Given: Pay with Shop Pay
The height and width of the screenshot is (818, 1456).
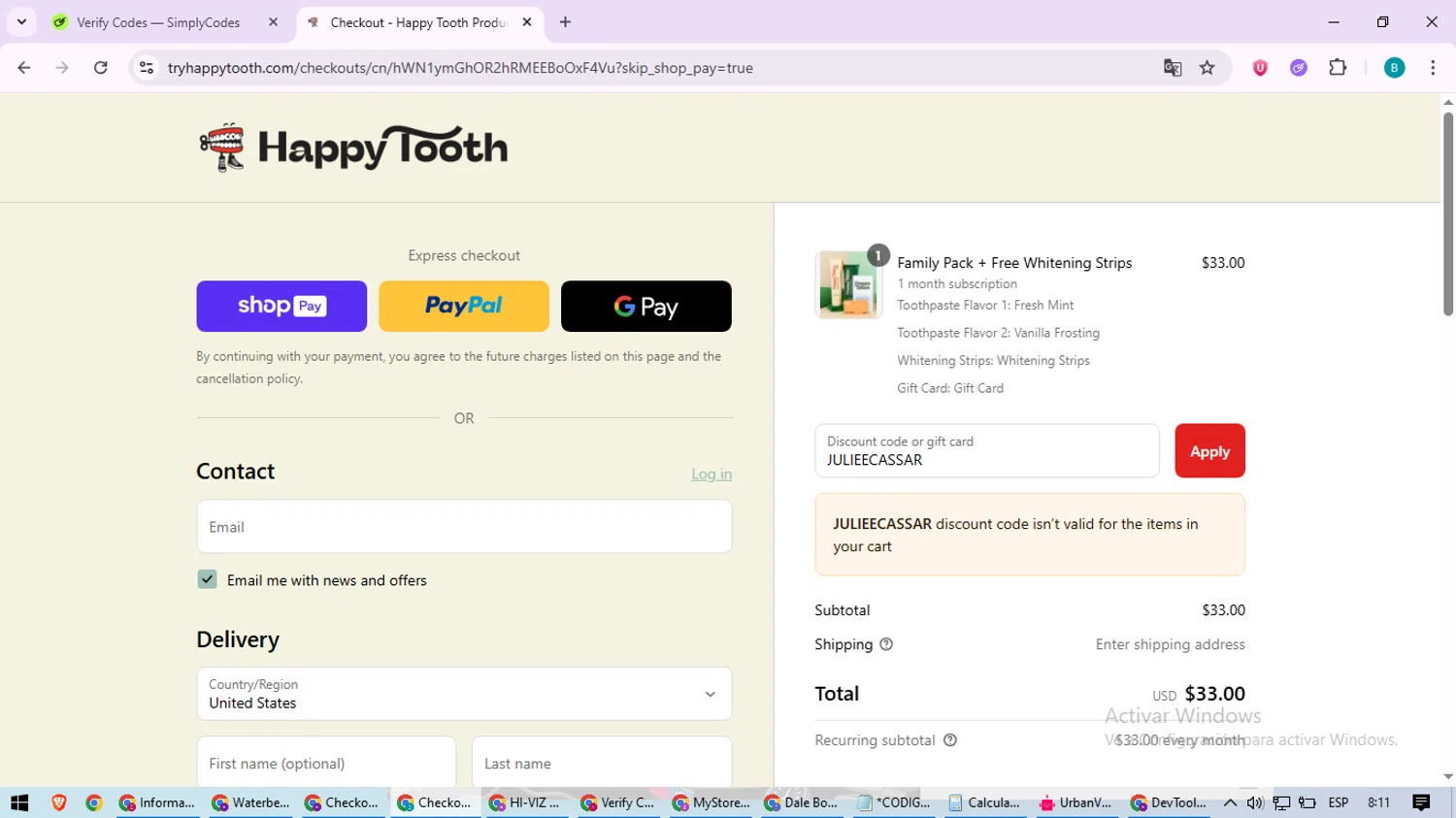Looking at the screenshot, I should (281, 307).
